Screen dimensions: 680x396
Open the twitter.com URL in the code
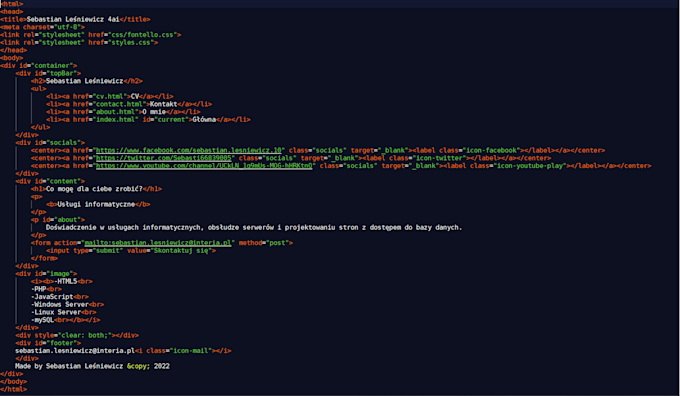[x=163, y=158]
